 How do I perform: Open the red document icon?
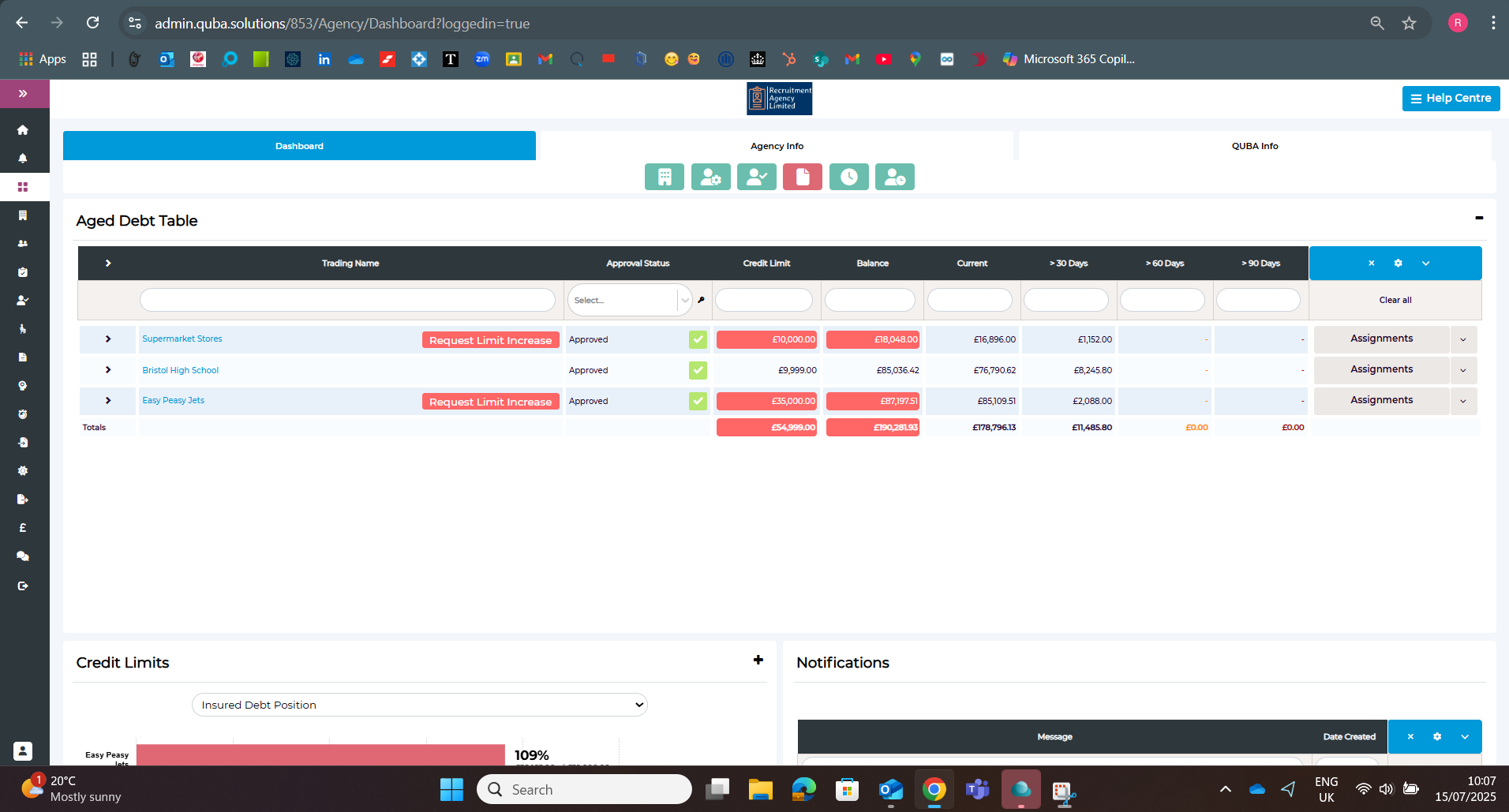coord(802,177)
